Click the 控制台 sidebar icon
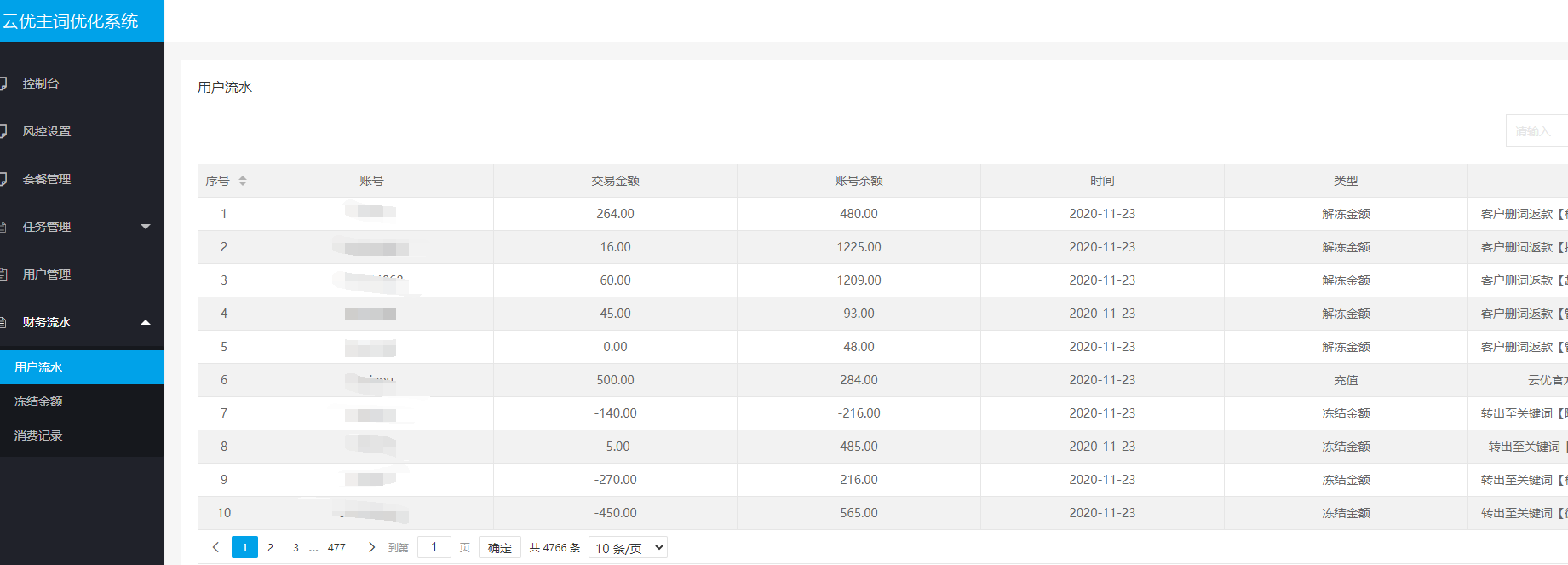Viewport: 1568px width, 565px height. point(3,84)
